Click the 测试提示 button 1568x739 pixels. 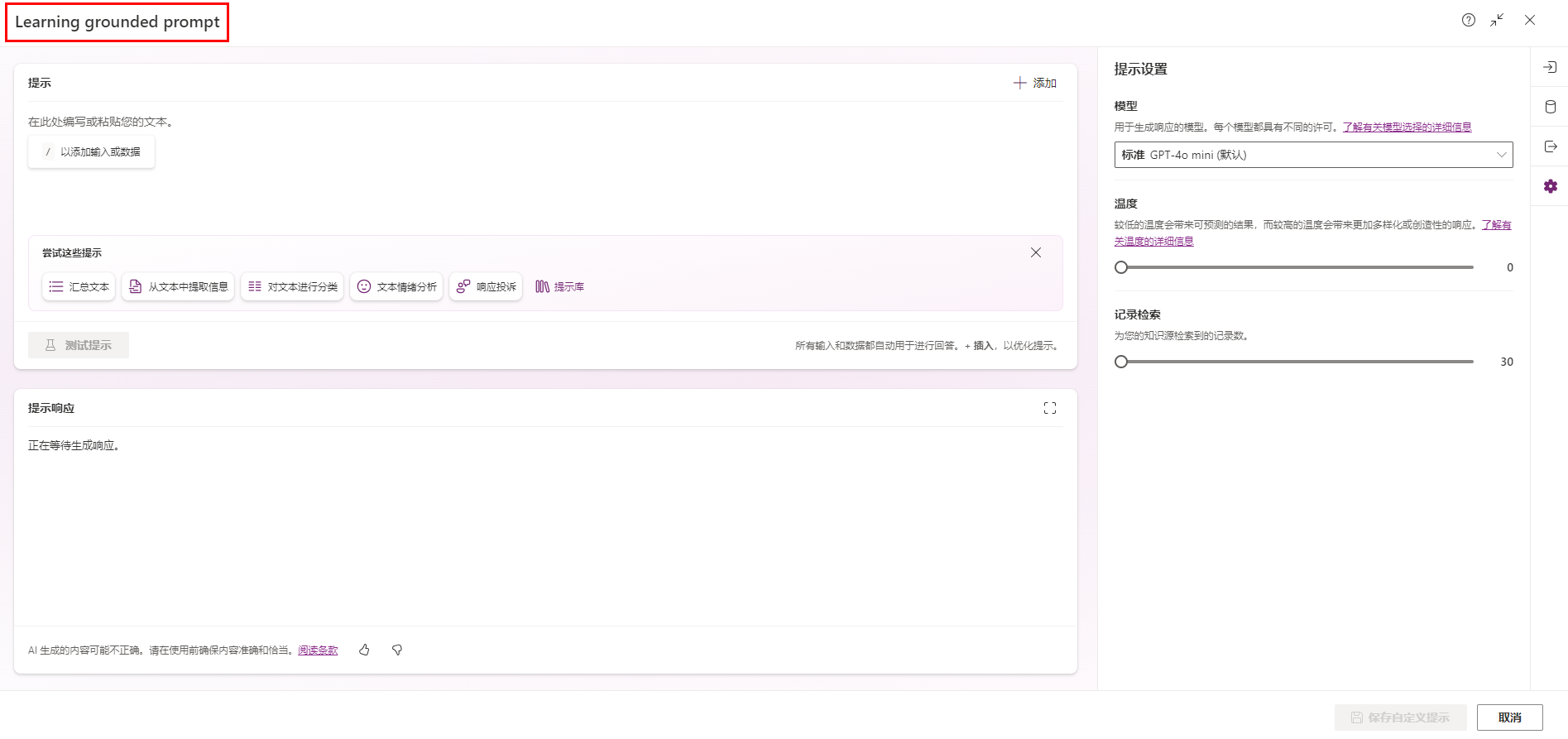pos(79,345)
